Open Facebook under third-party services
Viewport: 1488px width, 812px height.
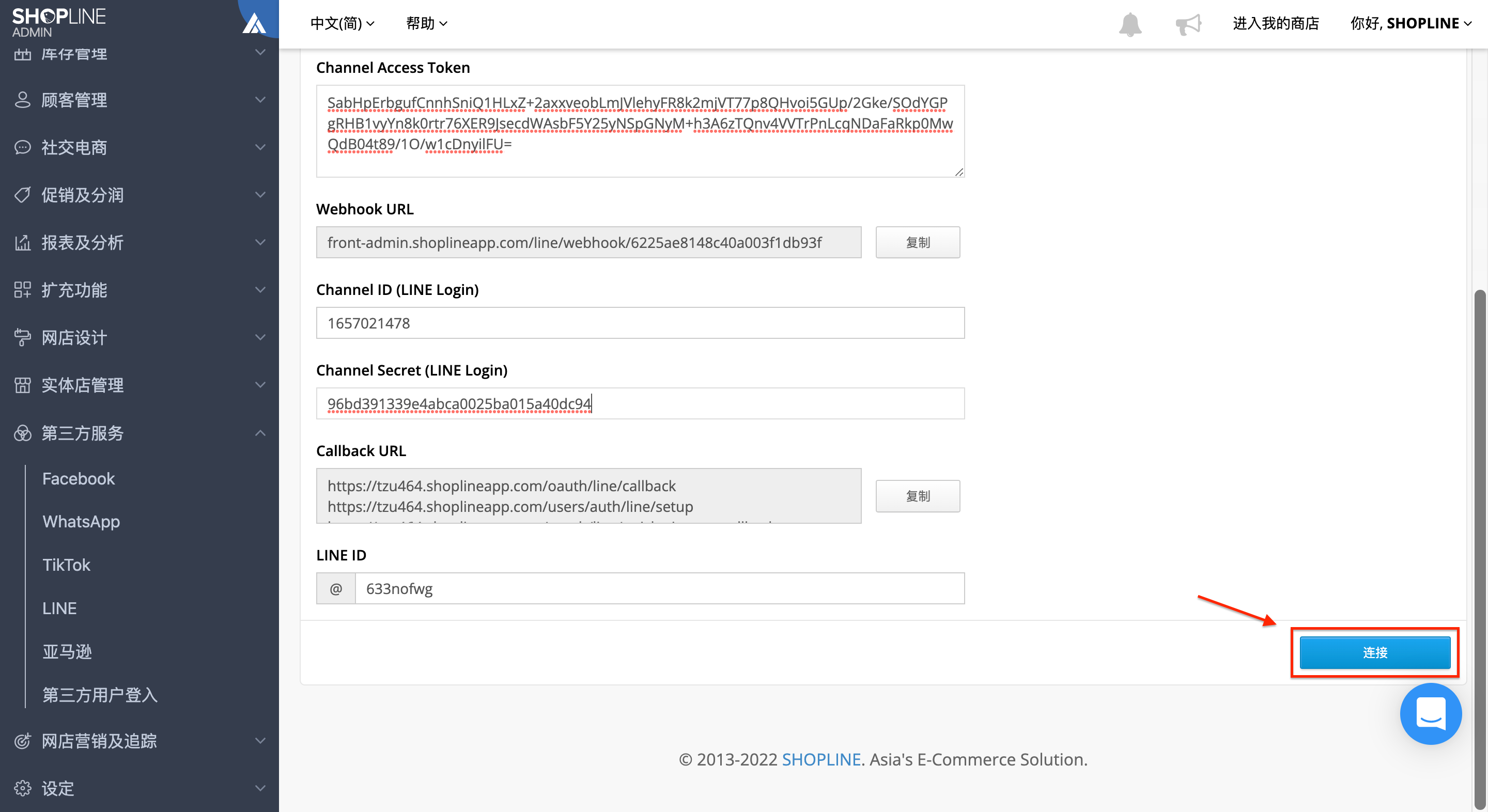(x=79, y=479)
